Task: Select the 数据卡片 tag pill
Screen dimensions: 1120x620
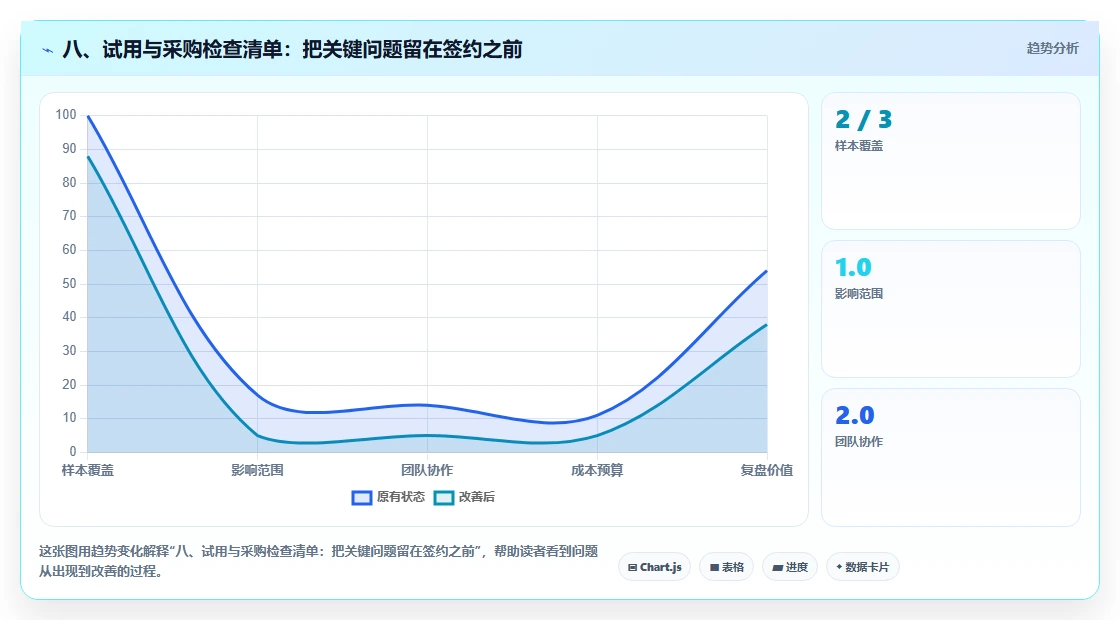Action: [863, 567]
